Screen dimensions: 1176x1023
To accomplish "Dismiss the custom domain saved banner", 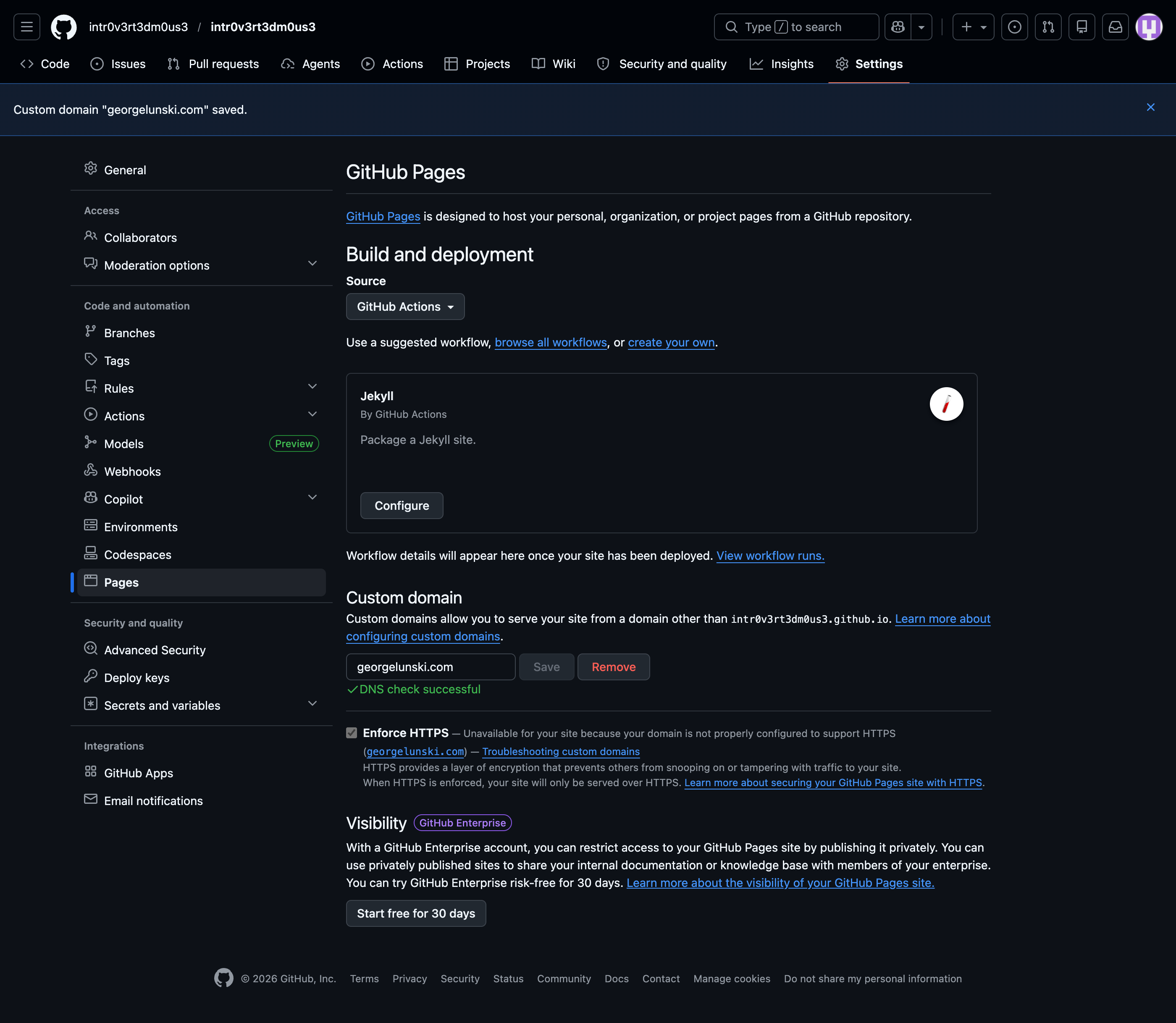I will coord(1150,108).
